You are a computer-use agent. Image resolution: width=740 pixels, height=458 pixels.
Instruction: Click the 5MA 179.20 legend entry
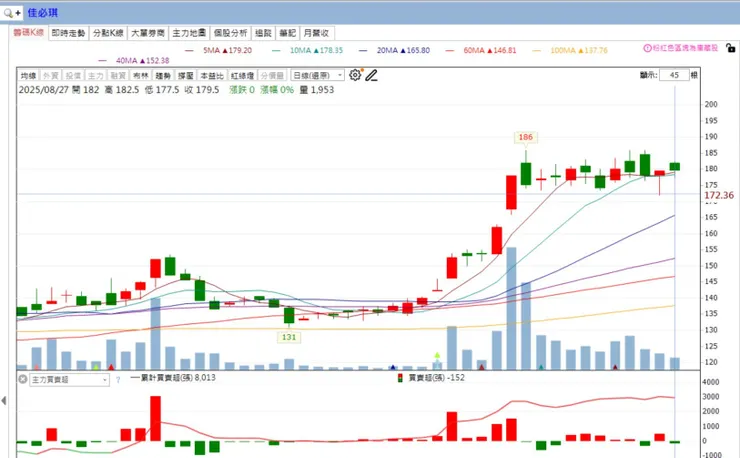click(219, 50)
